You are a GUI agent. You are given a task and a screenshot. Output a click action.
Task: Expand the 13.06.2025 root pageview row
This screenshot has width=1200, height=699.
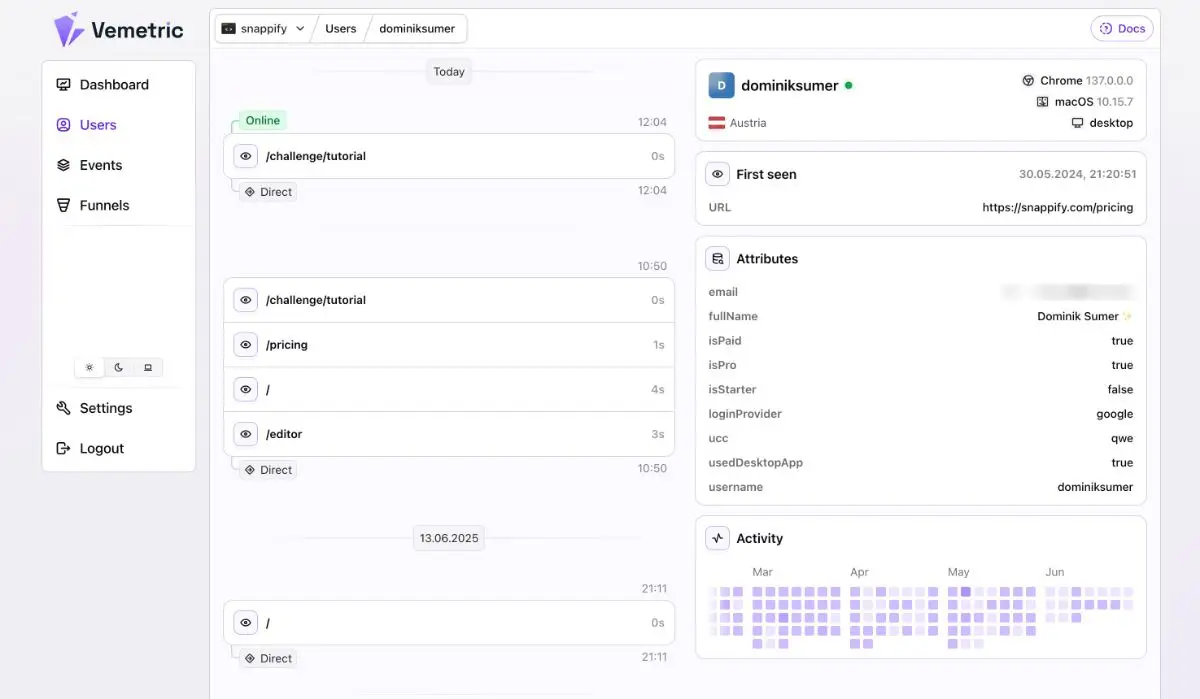point(449,623)
